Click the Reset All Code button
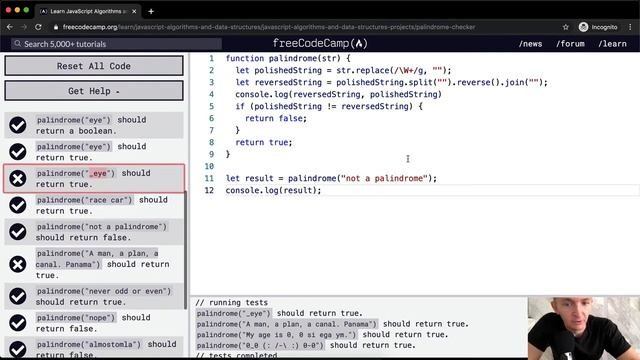The width and height of the screenshot is (640, 360). tap(94, 66)
